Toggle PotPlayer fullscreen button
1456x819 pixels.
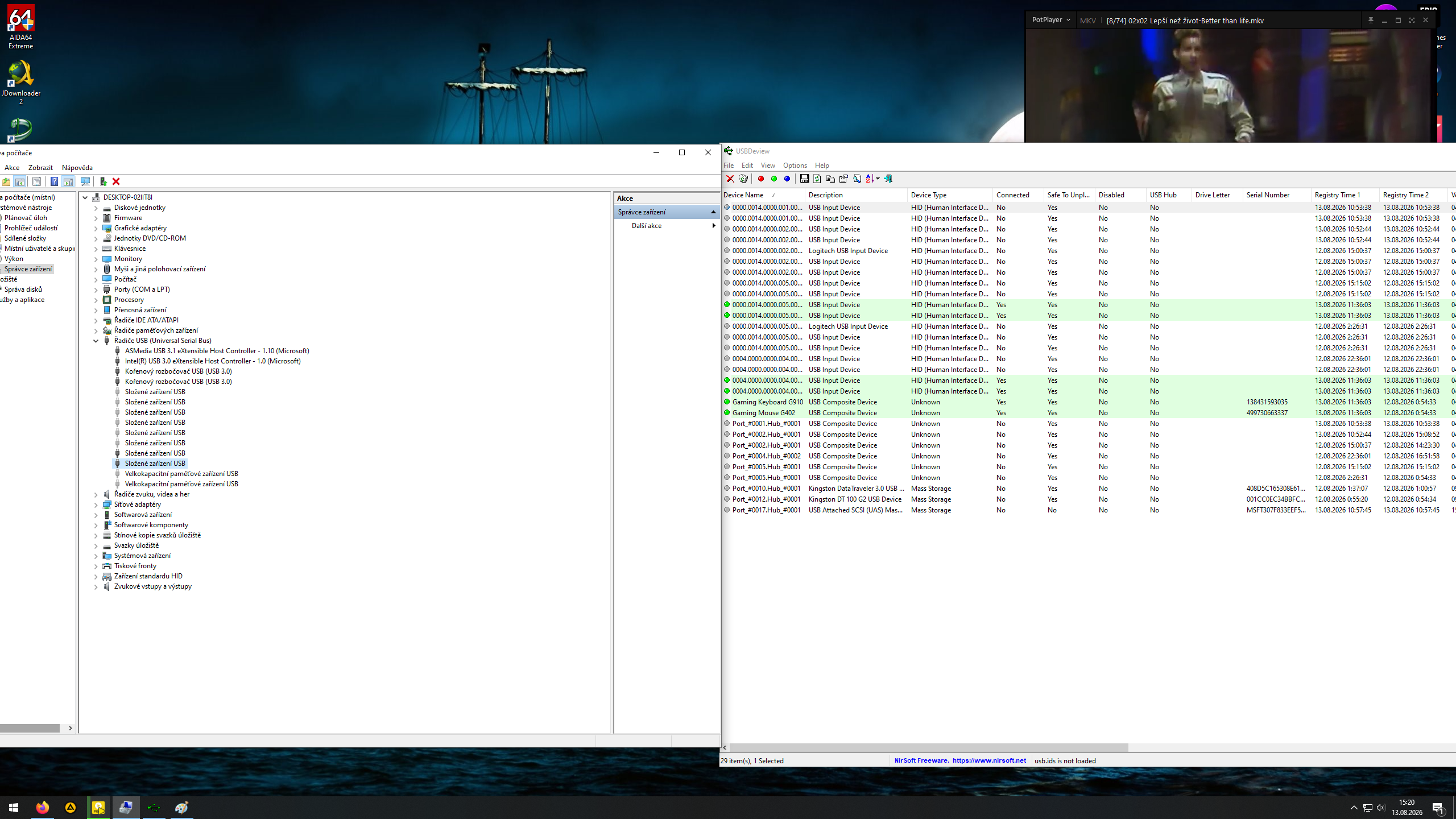(1412, 20)
